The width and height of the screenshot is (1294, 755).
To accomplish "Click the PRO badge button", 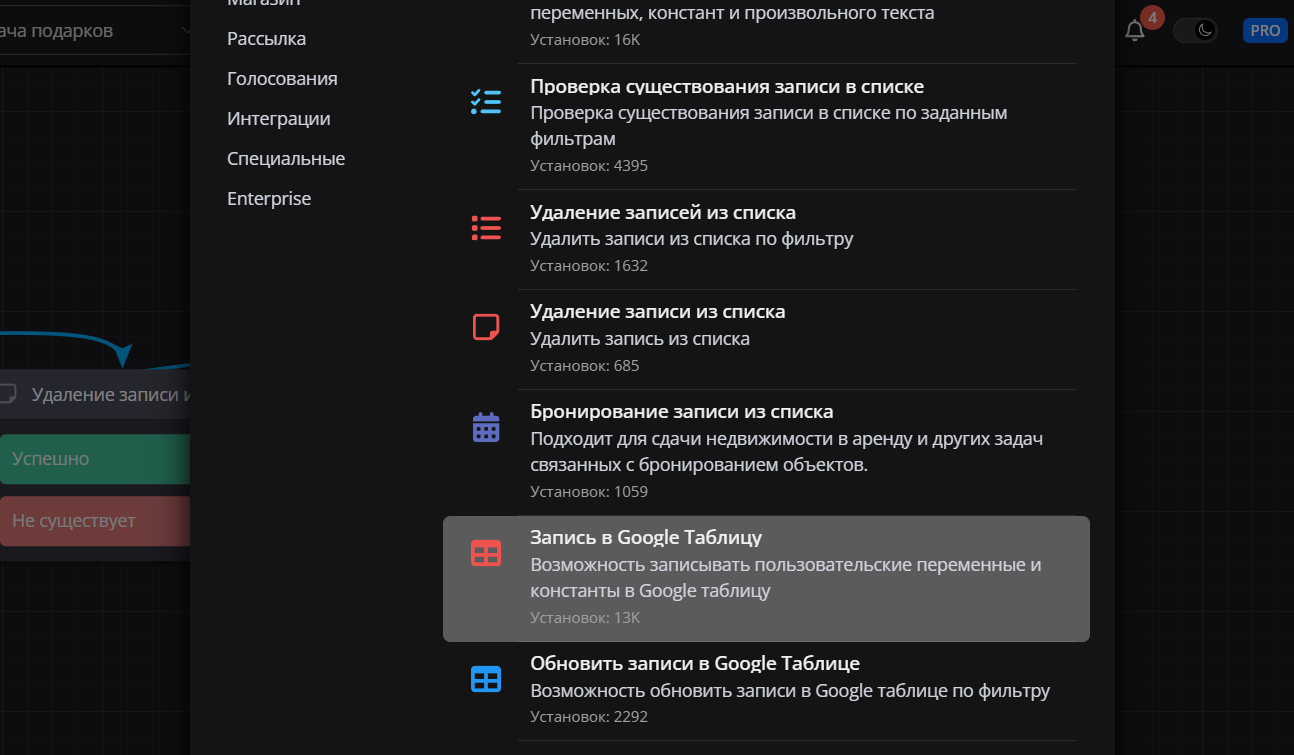I will pos(1265,31).
